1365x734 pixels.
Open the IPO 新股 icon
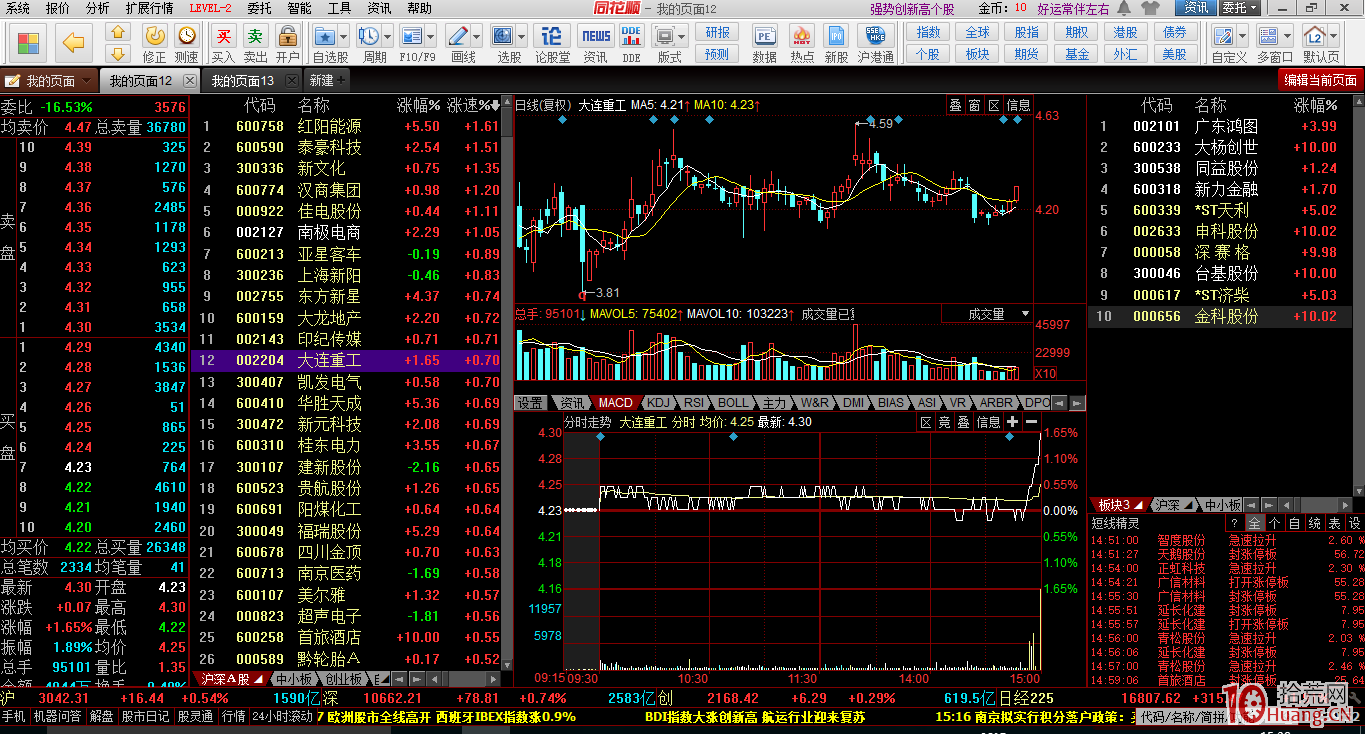[x=836, y=37]
